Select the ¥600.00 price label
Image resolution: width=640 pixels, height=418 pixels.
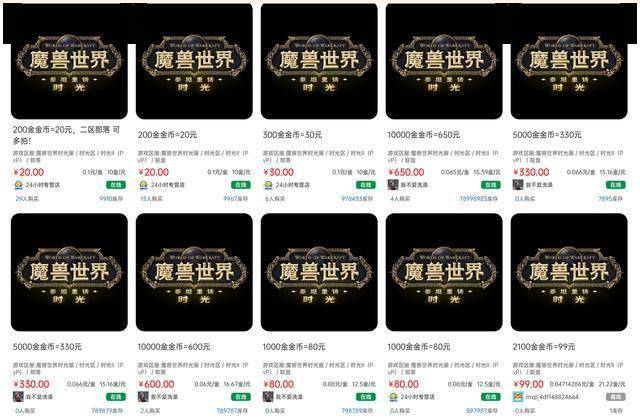[156, 385]
